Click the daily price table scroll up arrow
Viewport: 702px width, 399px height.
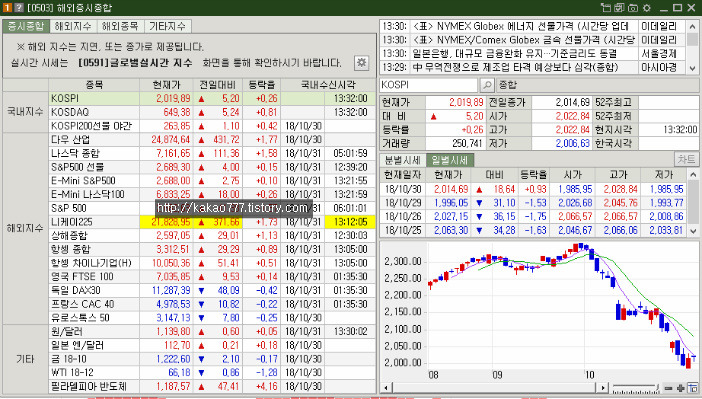click(693, 174)
